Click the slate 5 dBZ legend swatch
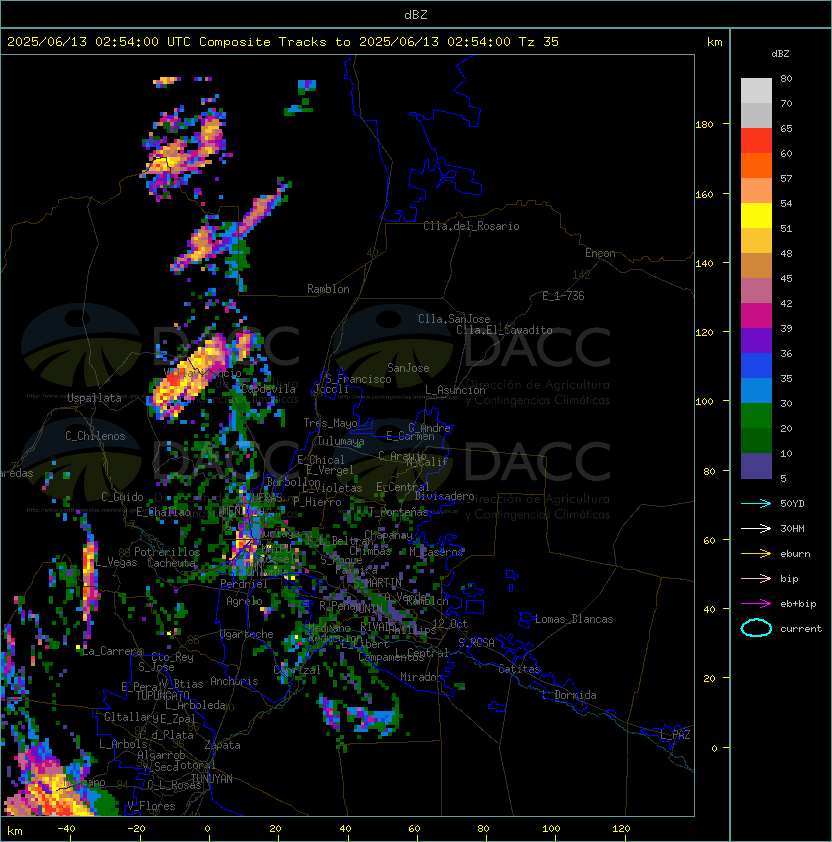 click(756, 466)
